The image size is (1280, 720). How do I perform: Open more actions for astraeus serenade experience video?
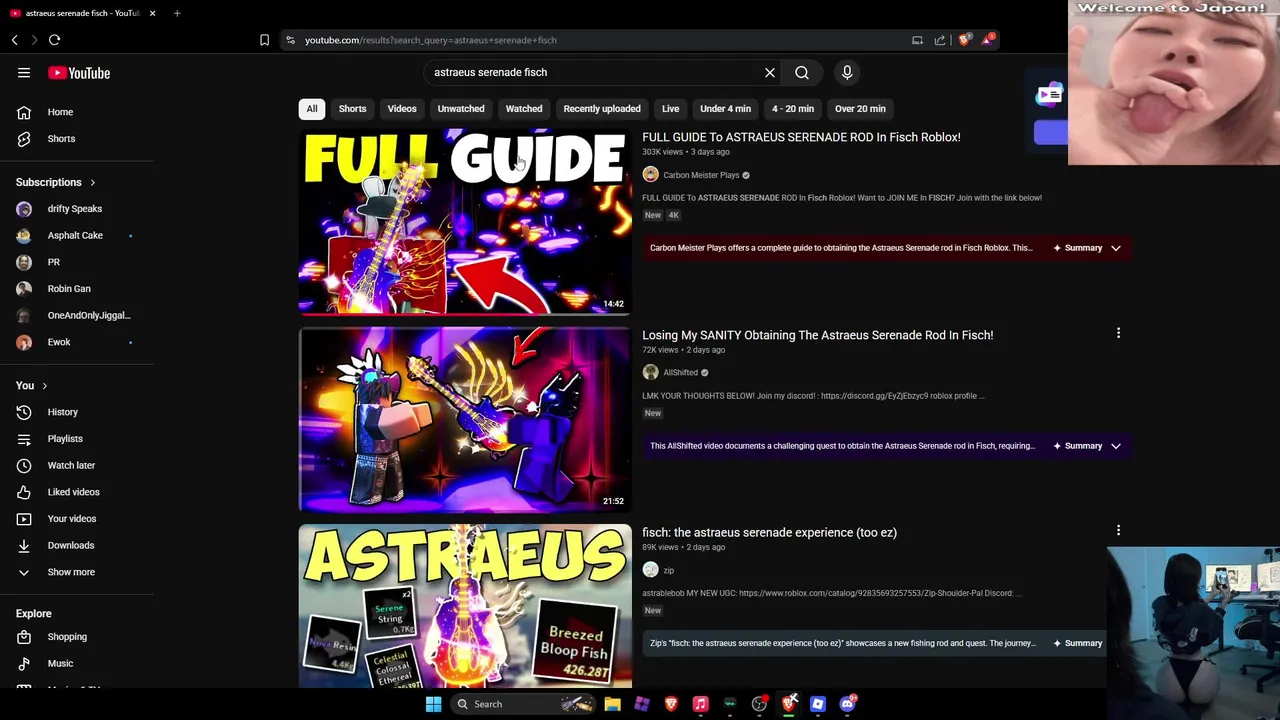click(x=1118, y=530)
